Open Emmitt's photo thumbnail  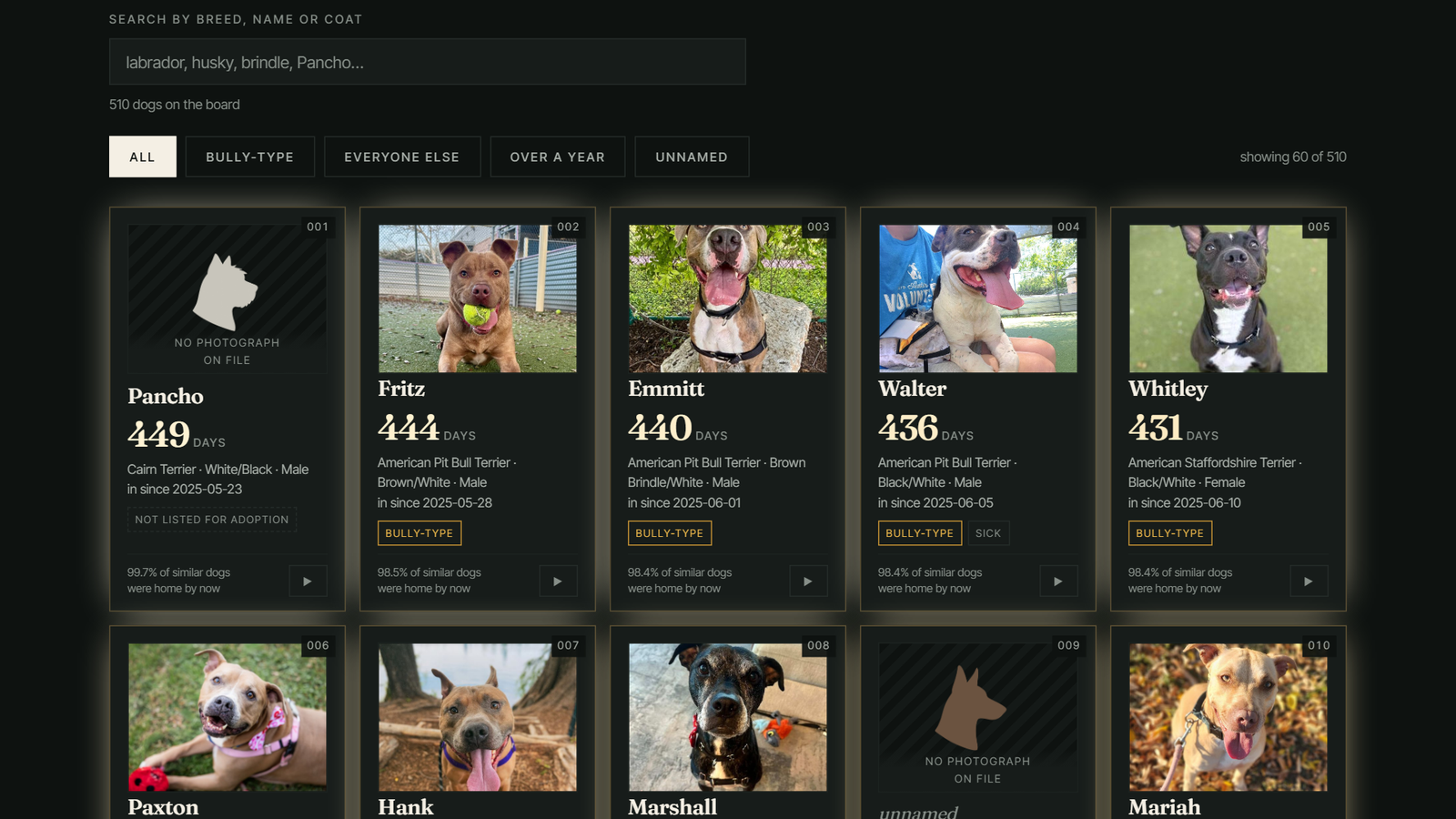coord(728,298)
